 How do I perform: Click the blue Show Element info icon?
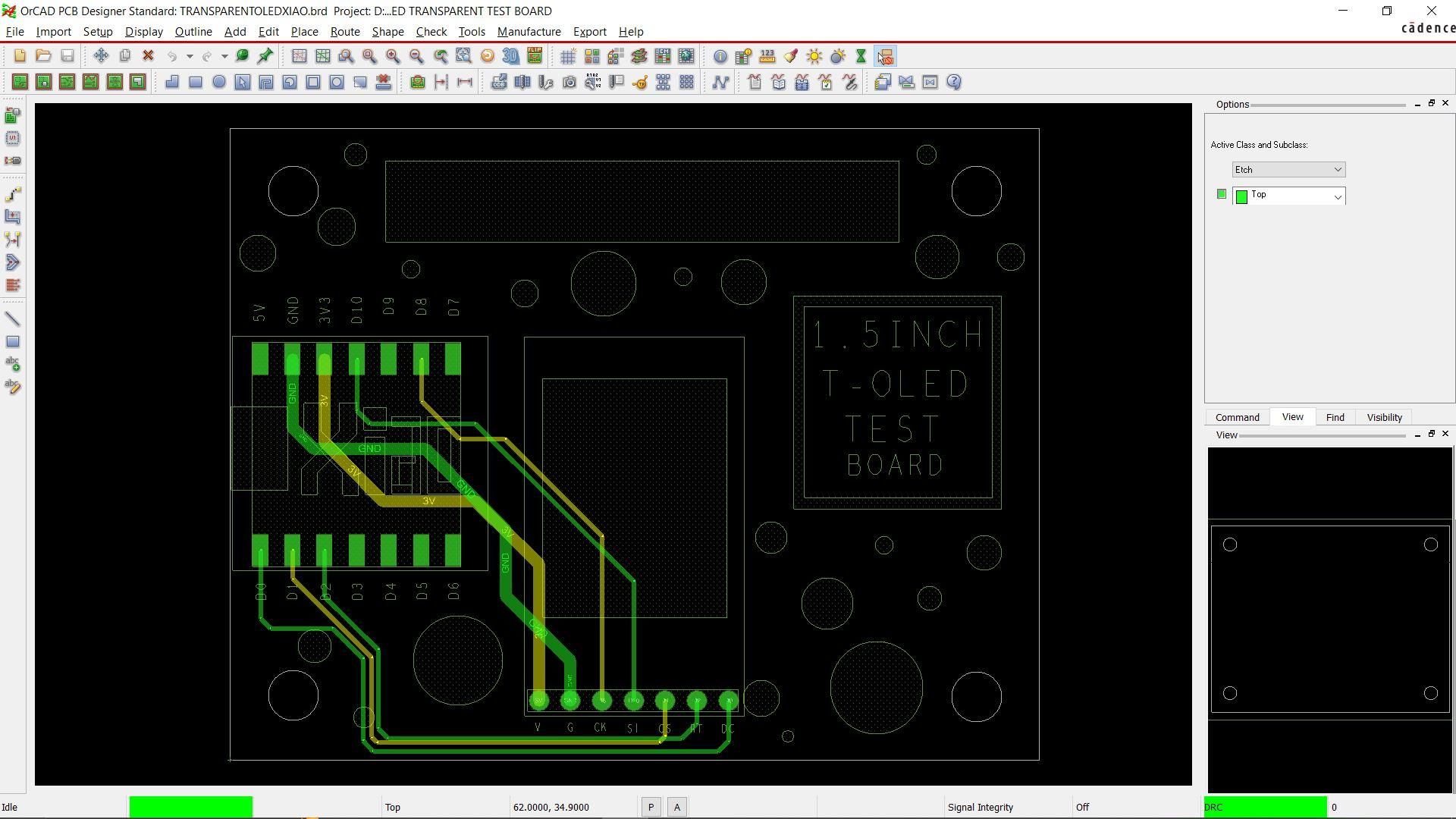pos(720,56)
